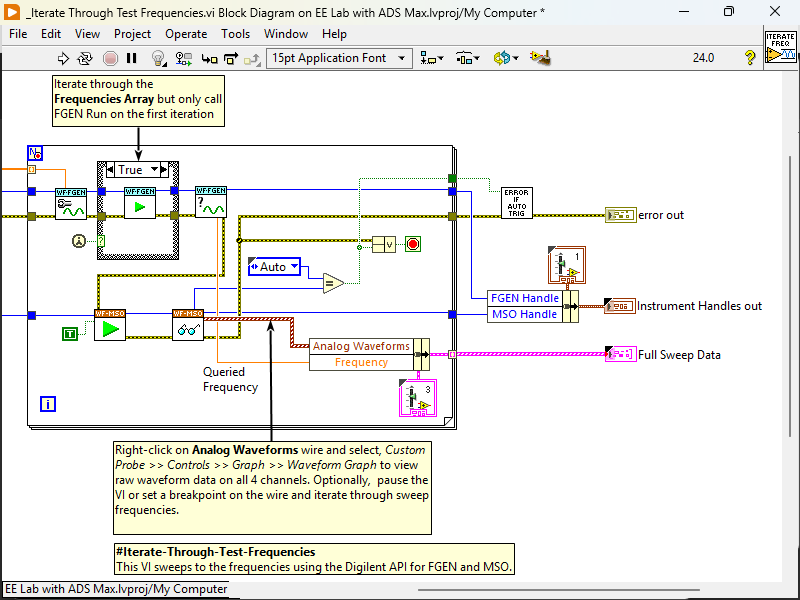The height and width of the screenshot is (600, 800).
Task: Select the #Iterate-Through-Test-Frequencies comment box
Action: point(314,559)
